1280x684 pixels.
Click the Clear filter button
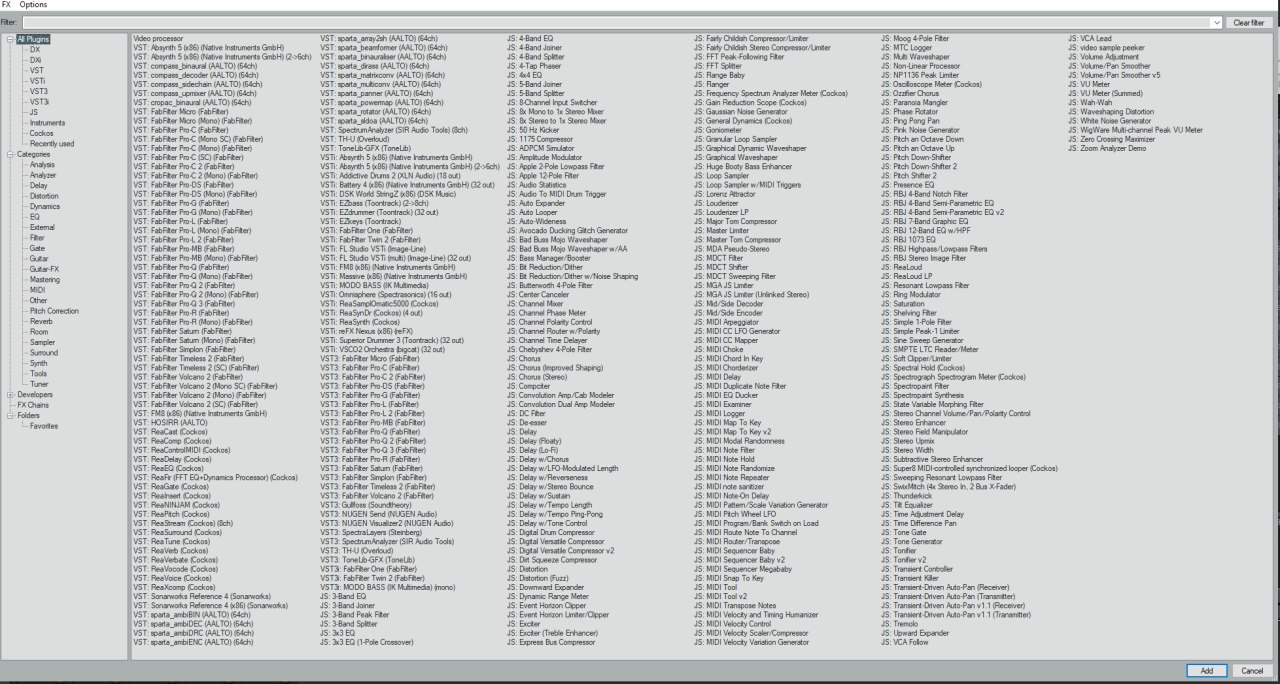[x=1248, y=22]
